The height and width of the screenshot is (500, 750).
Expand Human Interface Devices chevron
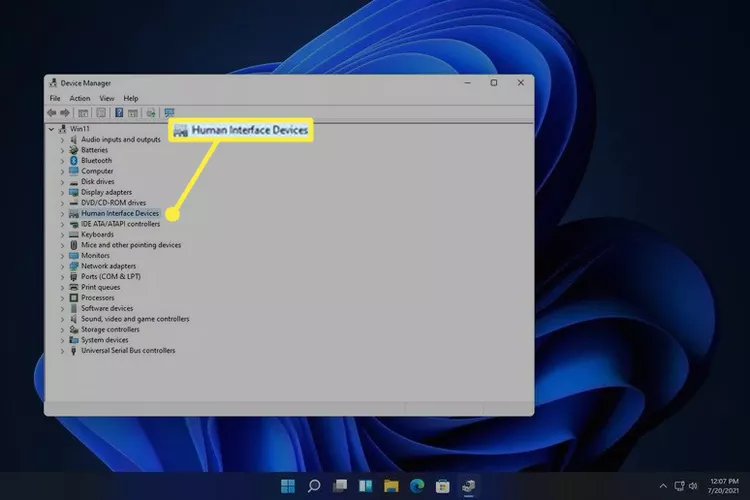pyautogui.click(x=62, y=213)
